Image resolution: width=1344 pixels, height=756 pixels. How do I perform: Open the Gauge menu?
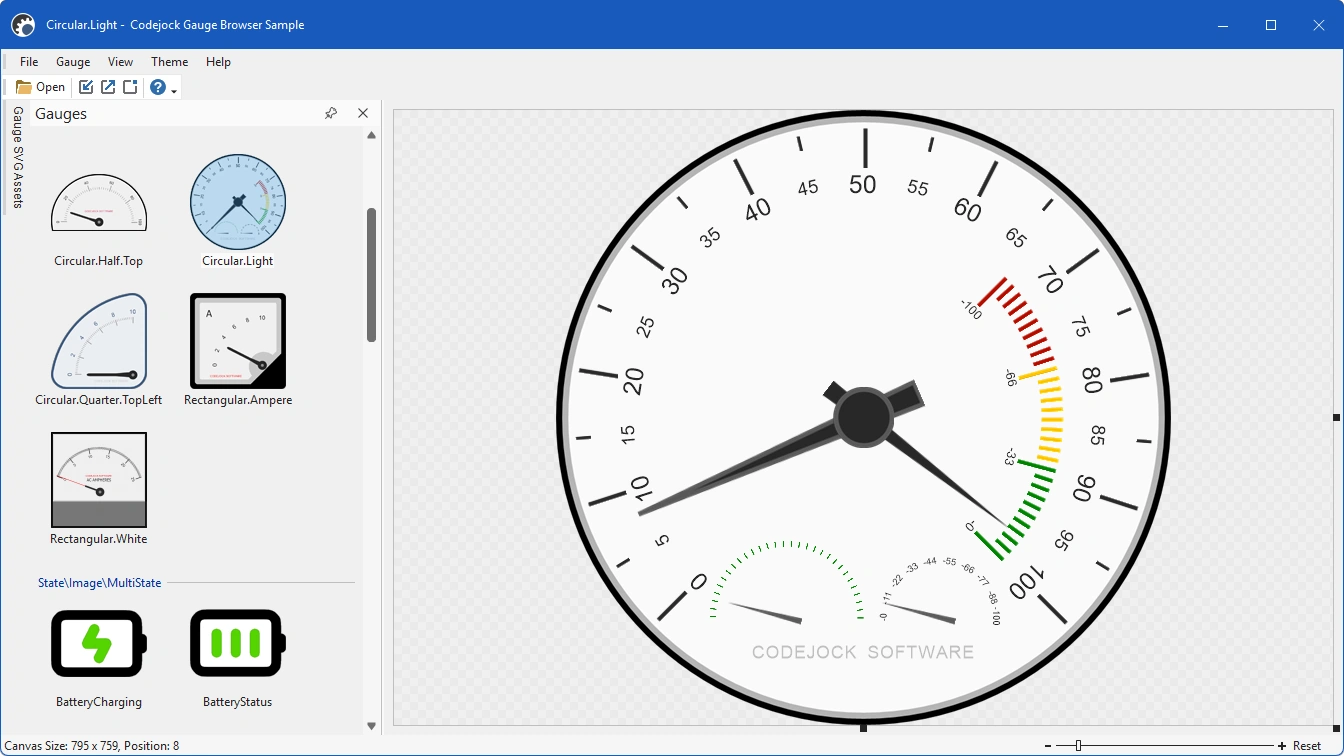[x=73, y=62]
